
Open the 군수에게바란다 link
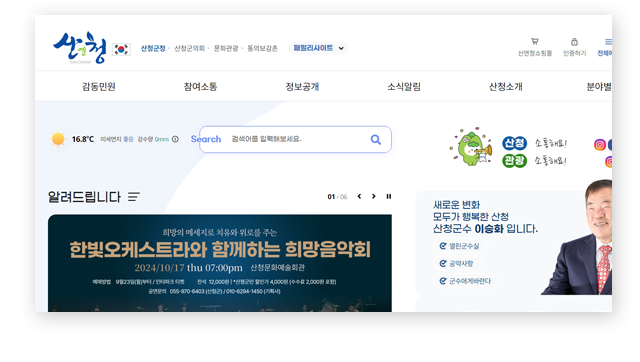[x=466, y=281]
